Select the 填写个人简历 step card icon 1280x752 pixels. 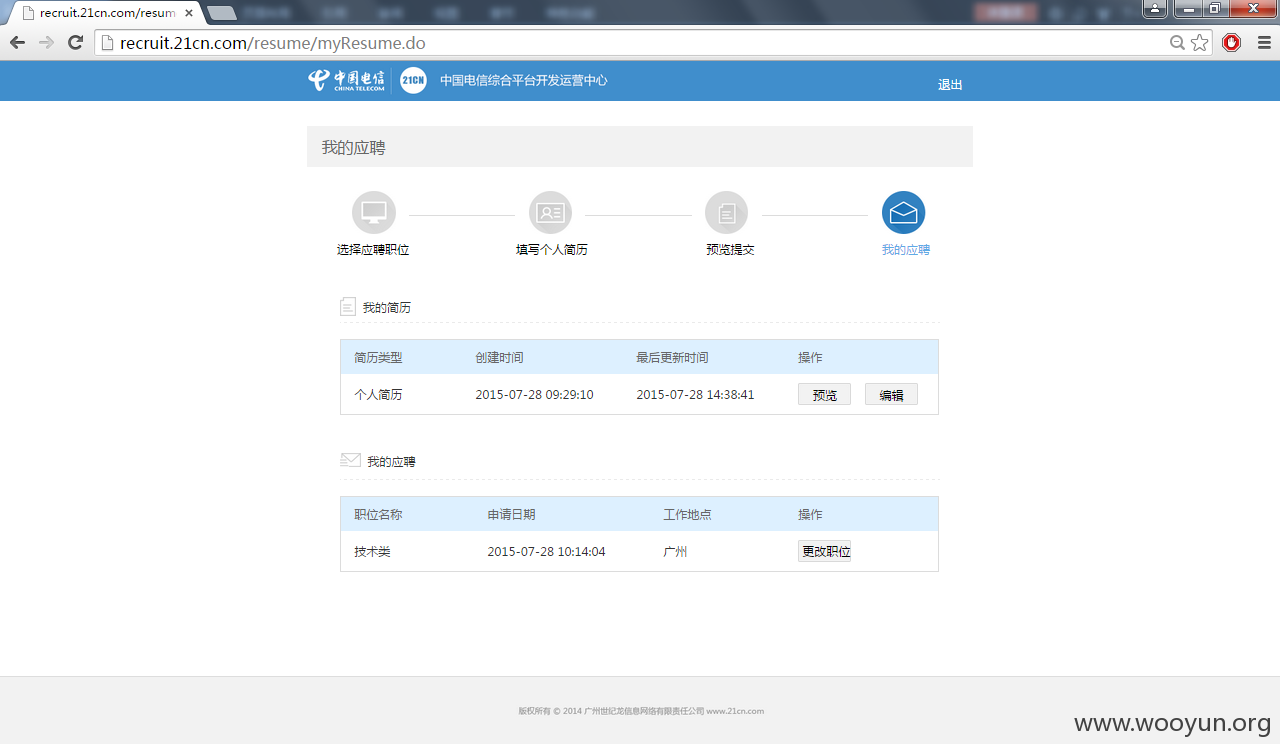point(550,213)
